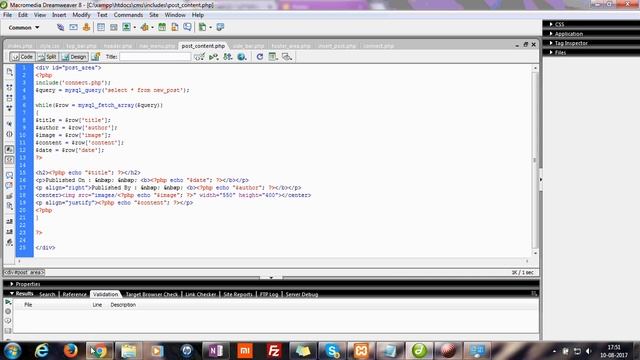Open the Images icon dropdown arrow

click(x=135, y=27)
